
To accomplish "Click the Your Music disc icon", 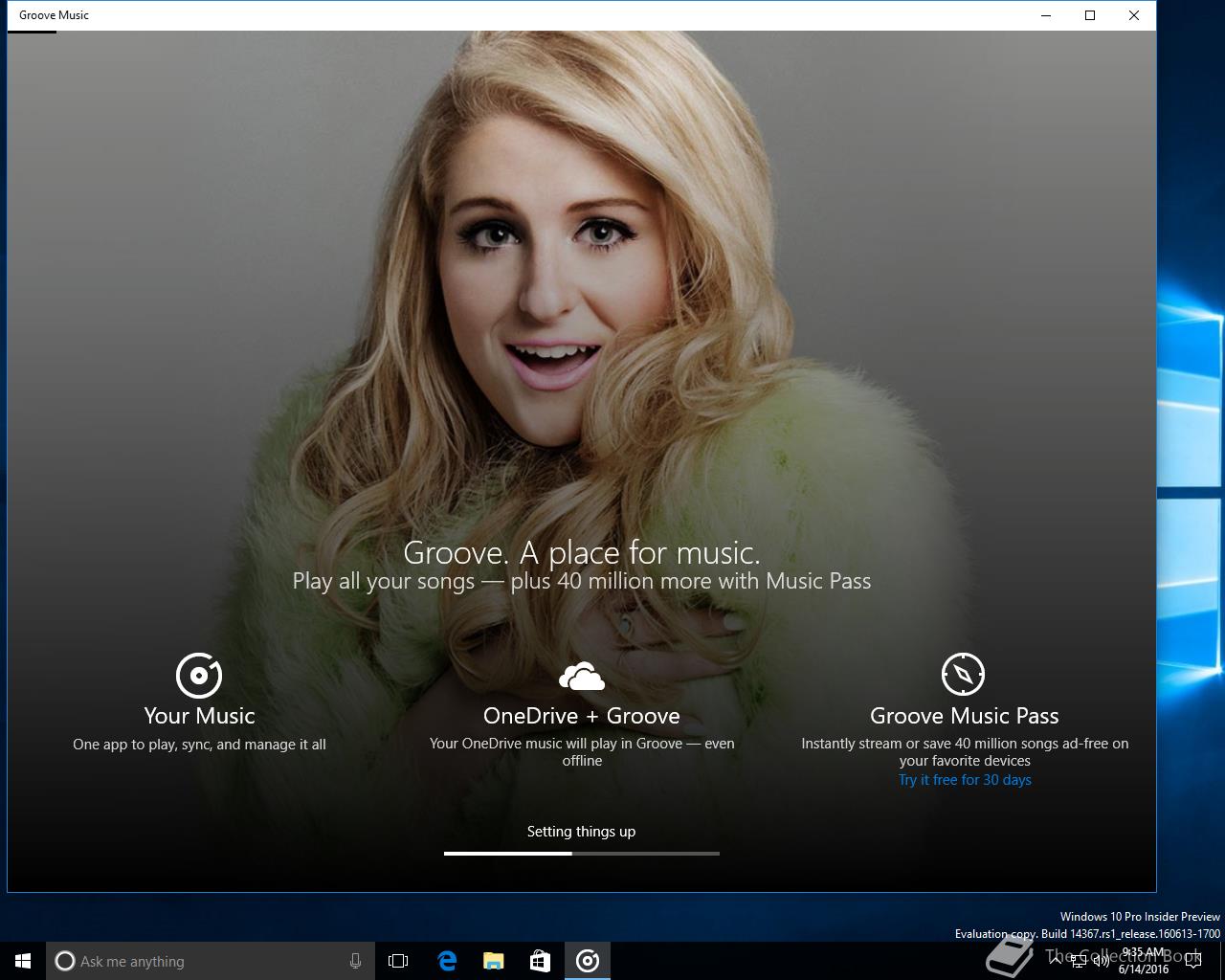I will point(199,675).
